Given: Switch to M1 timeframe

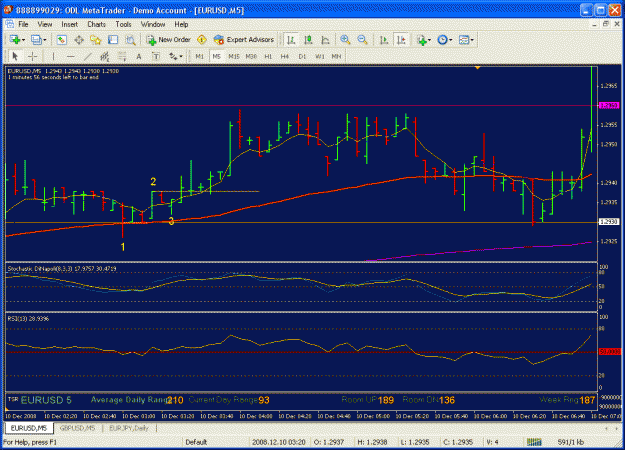Looking at the screenshot, I should point(200,57).
